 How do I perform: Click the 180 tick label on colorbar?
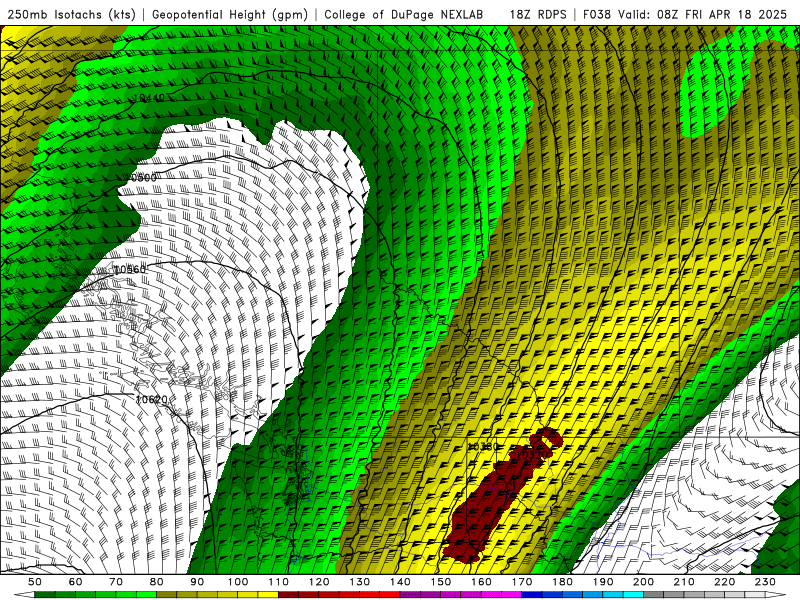click(562, 582)
